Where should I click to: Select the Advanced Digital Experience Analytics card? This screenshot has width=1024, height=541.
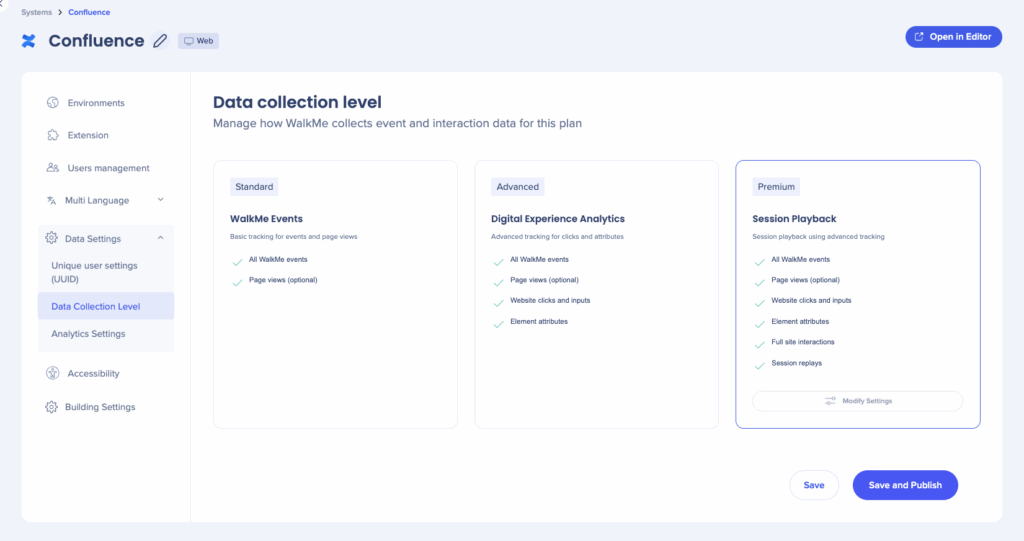[x=596, y=294]
